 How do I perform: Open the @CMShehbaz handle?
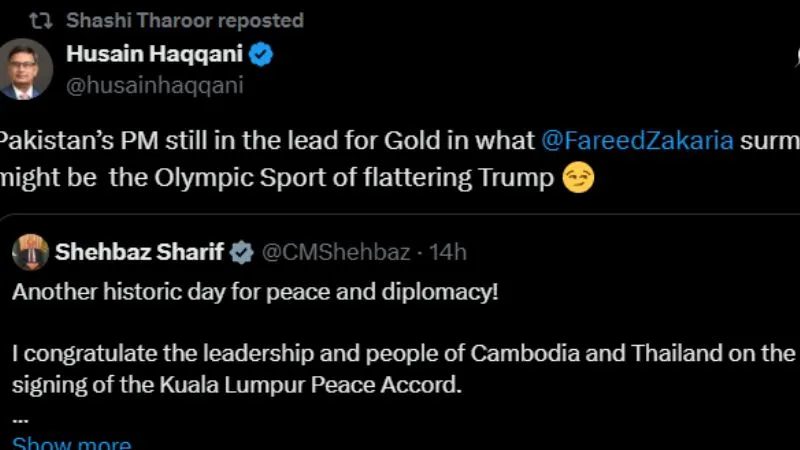pyautogui.click(x=335, y=252)
